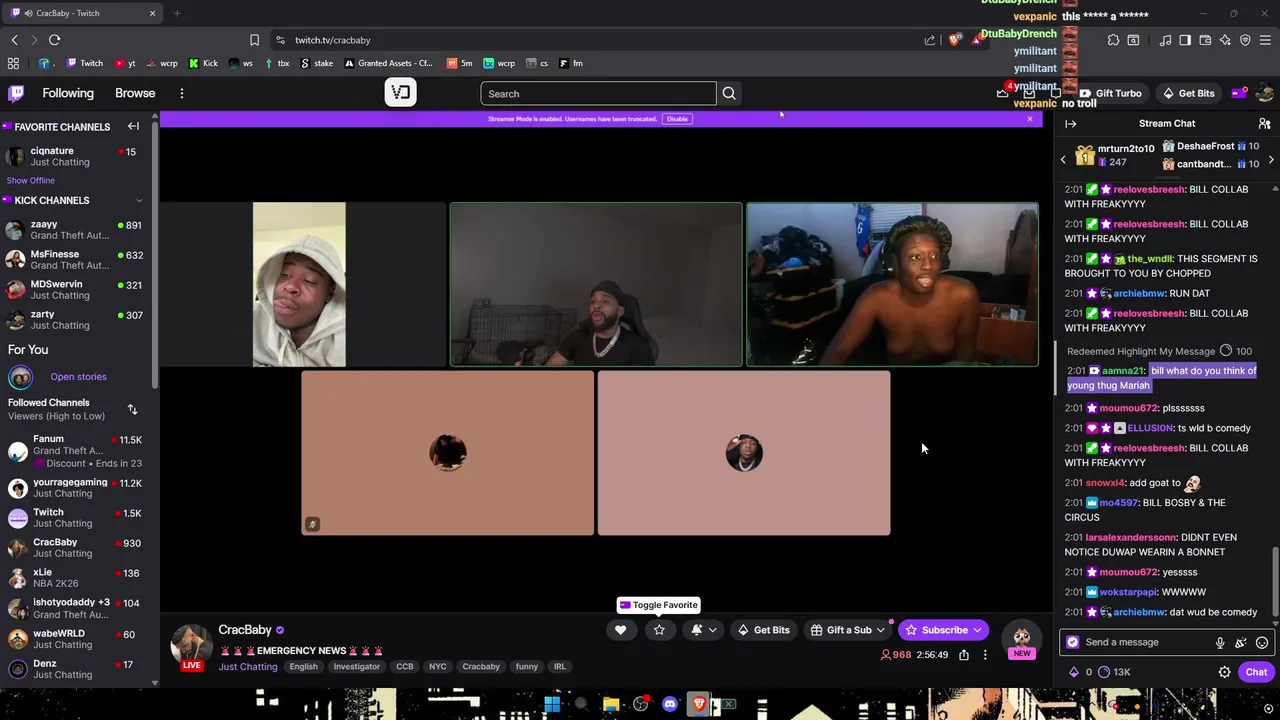
Task: Open Brave main hamburger menu
Action: pyautogui.click(x=1265, y=40)
